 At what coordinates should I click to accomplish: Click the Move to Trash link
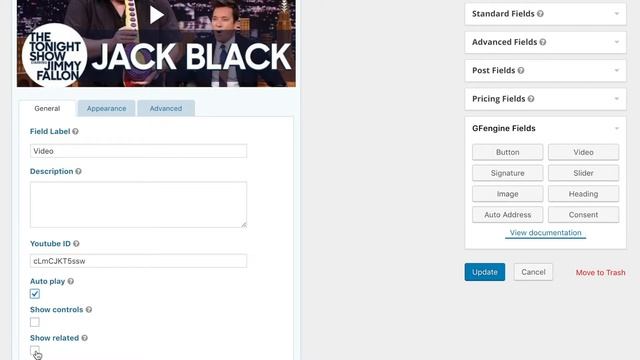tap(600, 273)
